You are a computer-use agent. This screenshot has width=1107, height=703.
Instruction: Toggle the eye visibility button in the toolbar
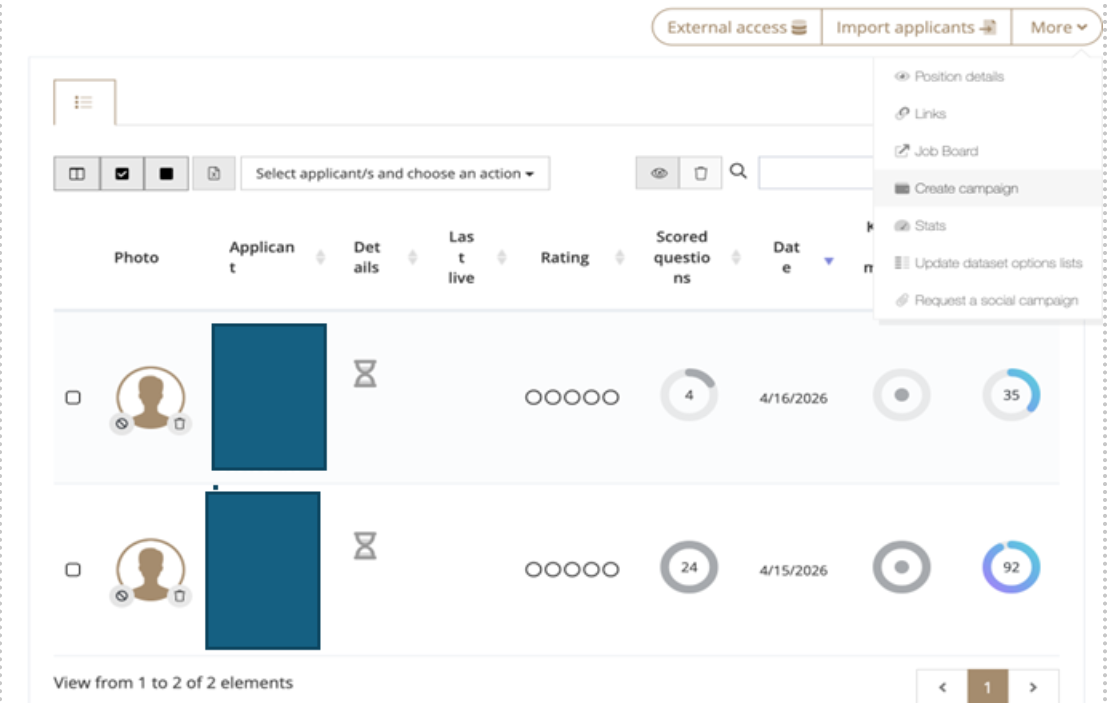click(x=659, y=173)
